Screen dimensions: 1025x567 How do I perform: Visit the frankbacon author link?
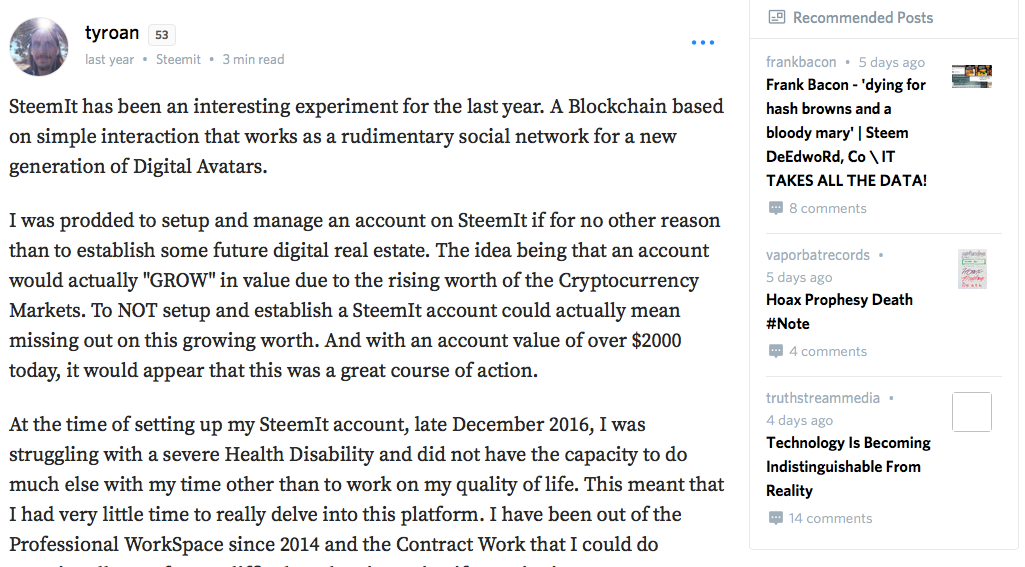tap(801, 62)
